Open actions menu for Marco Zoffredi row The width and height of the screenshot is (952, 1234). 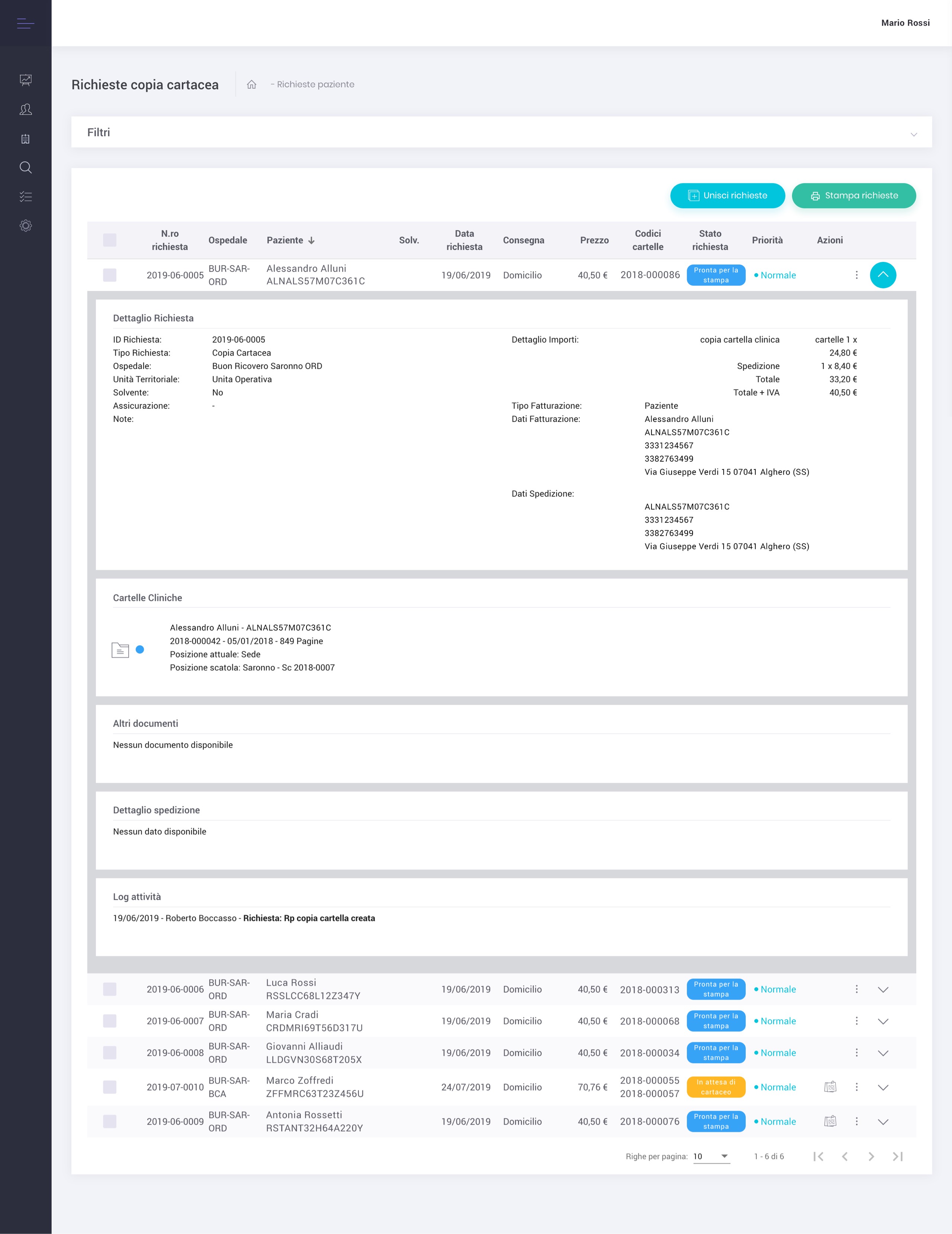point(856,1087)
